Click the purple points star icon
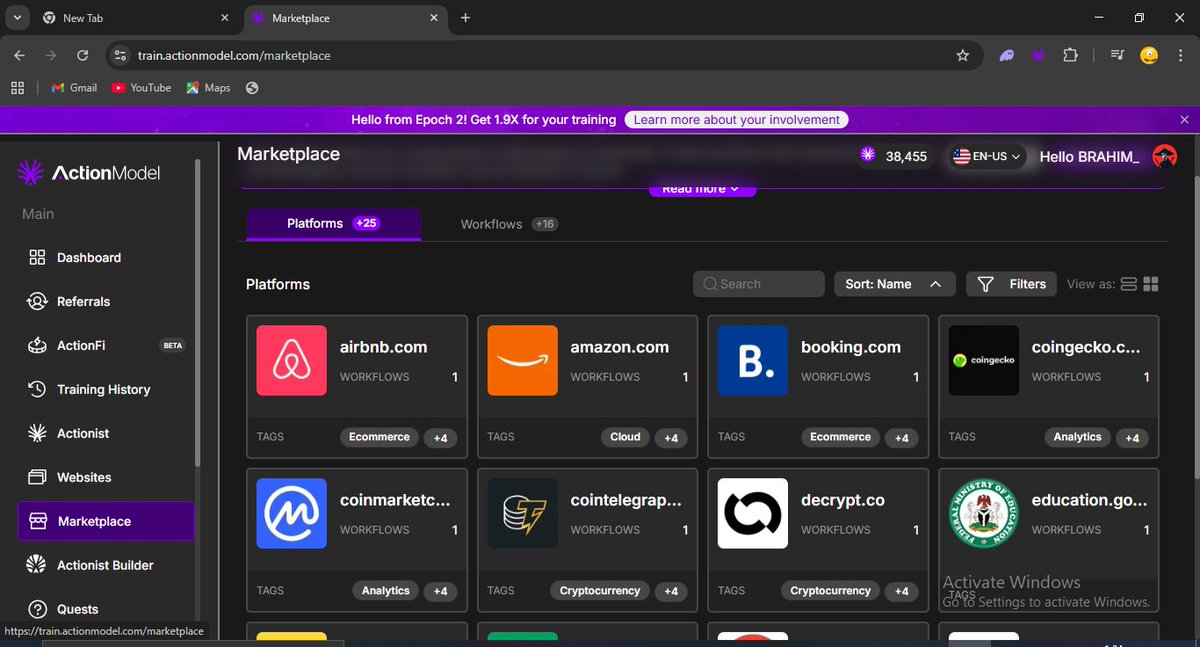 click(x=867, y=156)
